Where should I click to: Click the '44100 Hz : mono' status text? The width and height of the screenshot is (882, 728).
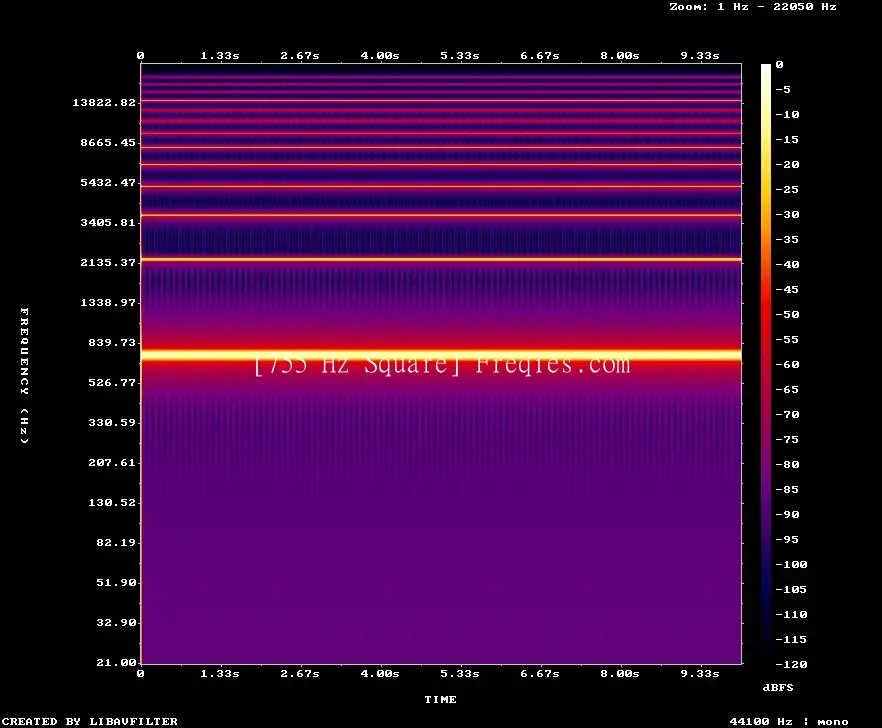789,721
